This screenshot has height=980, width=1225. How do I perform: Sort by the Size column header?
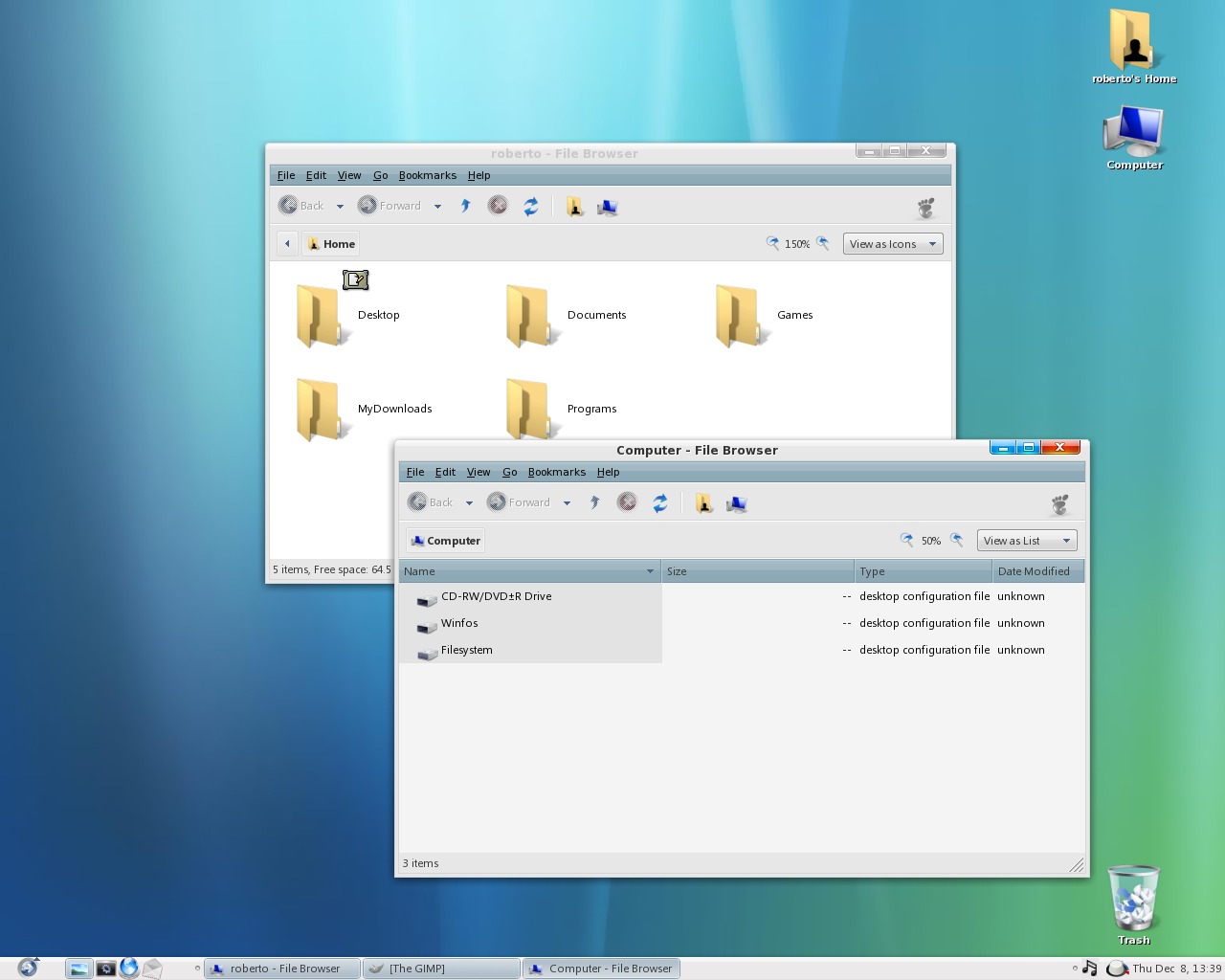[758, 571]
